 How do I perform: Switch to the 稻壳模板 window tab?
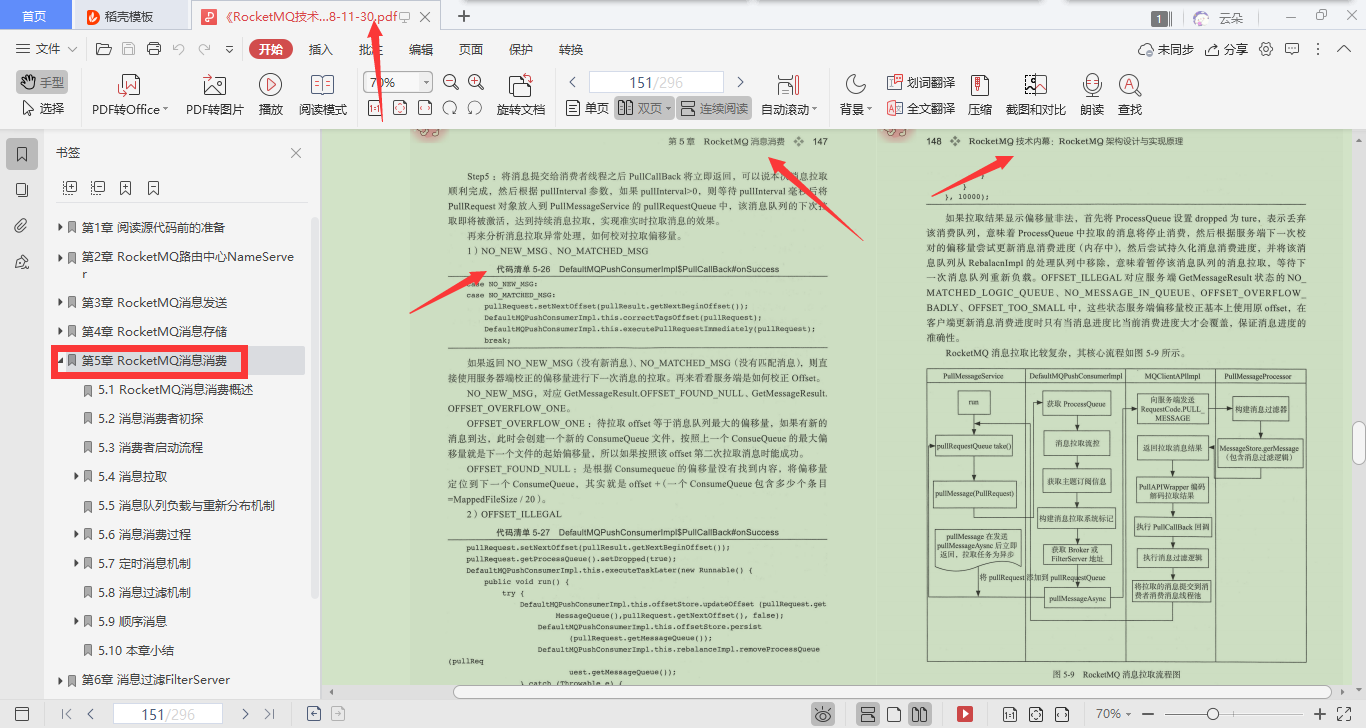coord(129,17)
